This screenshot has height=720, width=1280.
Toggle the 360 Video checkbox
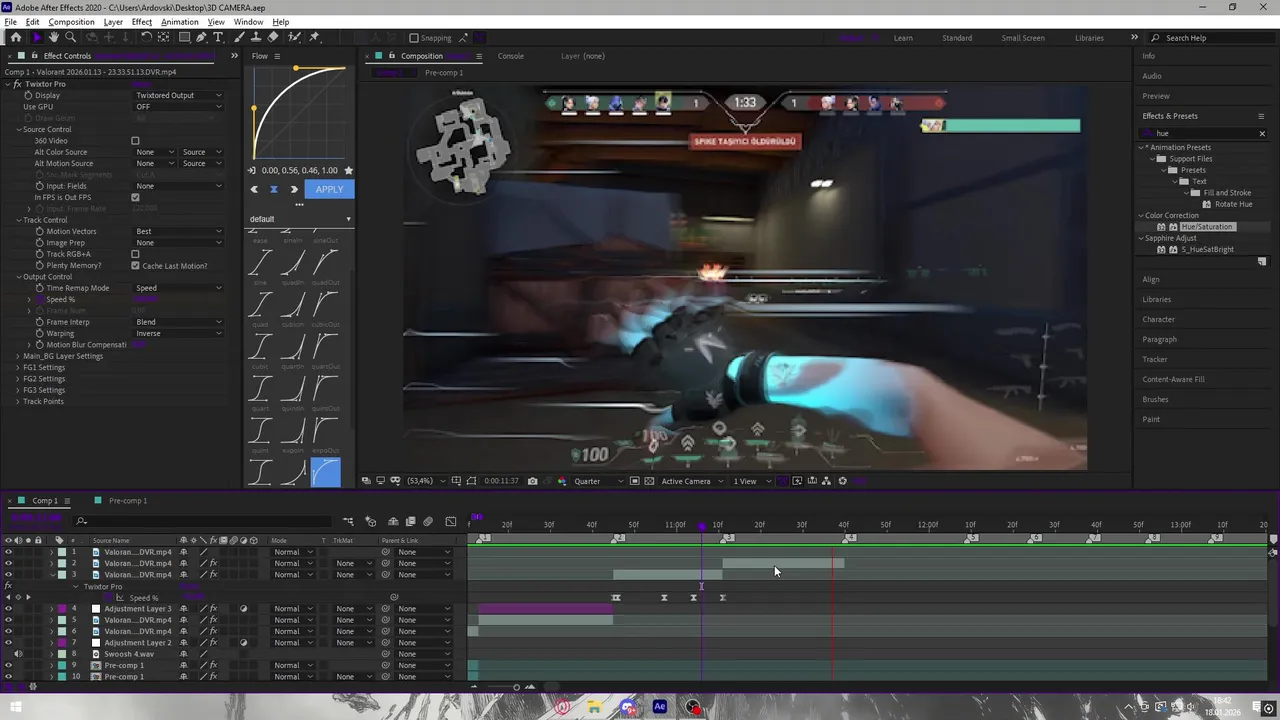(135, 141)
